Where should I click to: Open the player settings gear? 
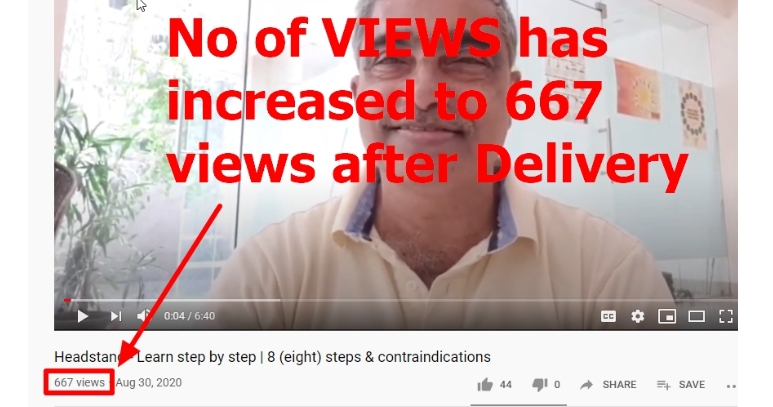pyautogui.click(x=637, y=316)
